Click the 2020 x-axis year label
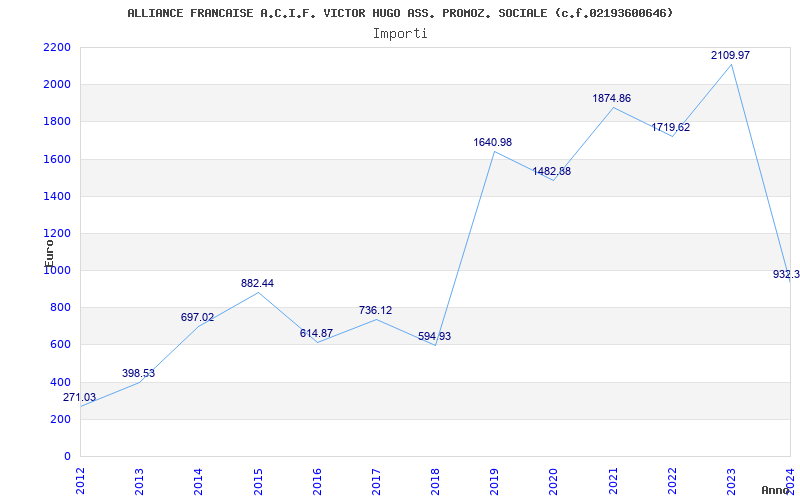Image resolution: width=800 pixels, height=500 pixels. click(554, 481)
